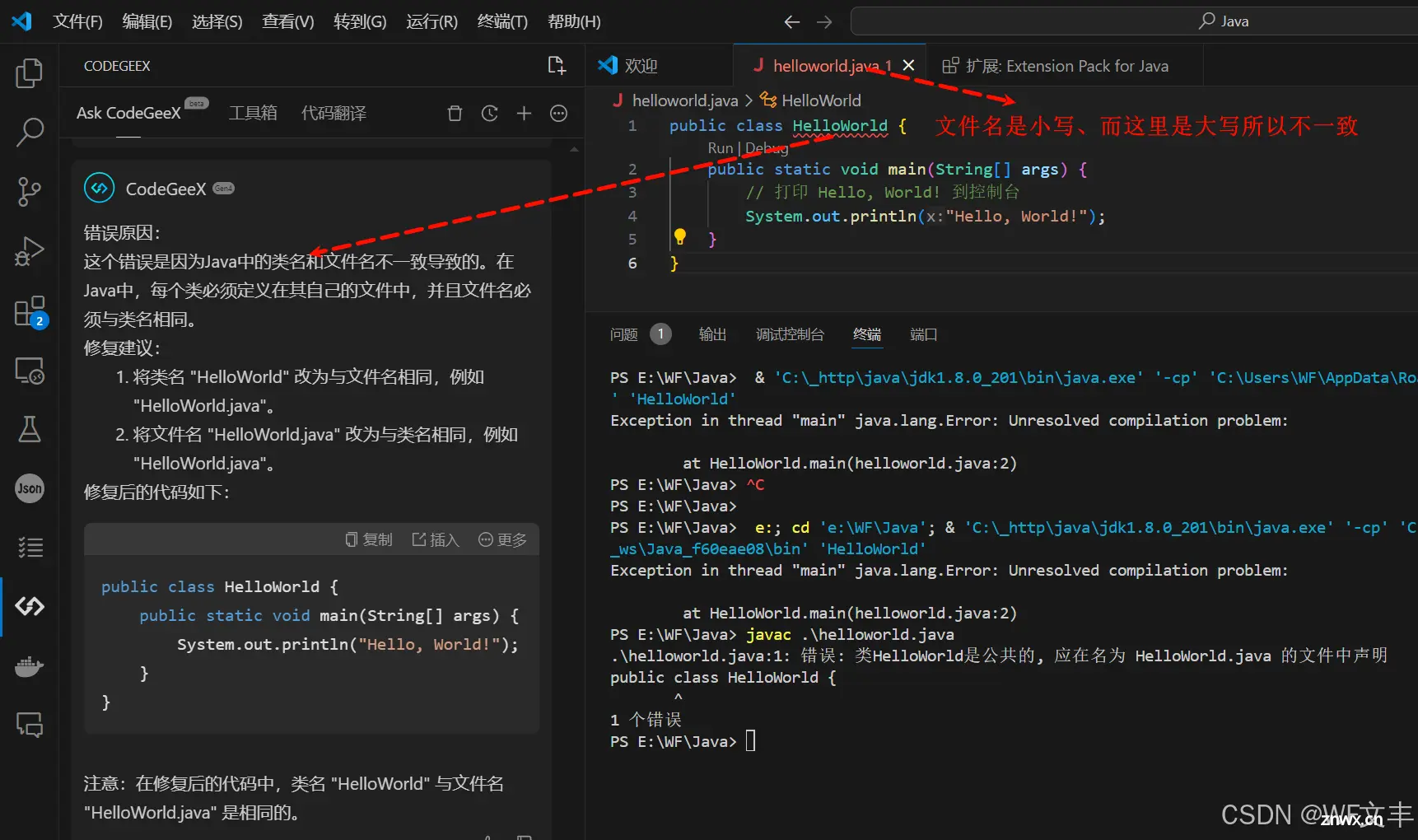The height and width of the screenshot is (840, 1418).
Task: Open the Search view in activity bar
Action: pos(30,132)
